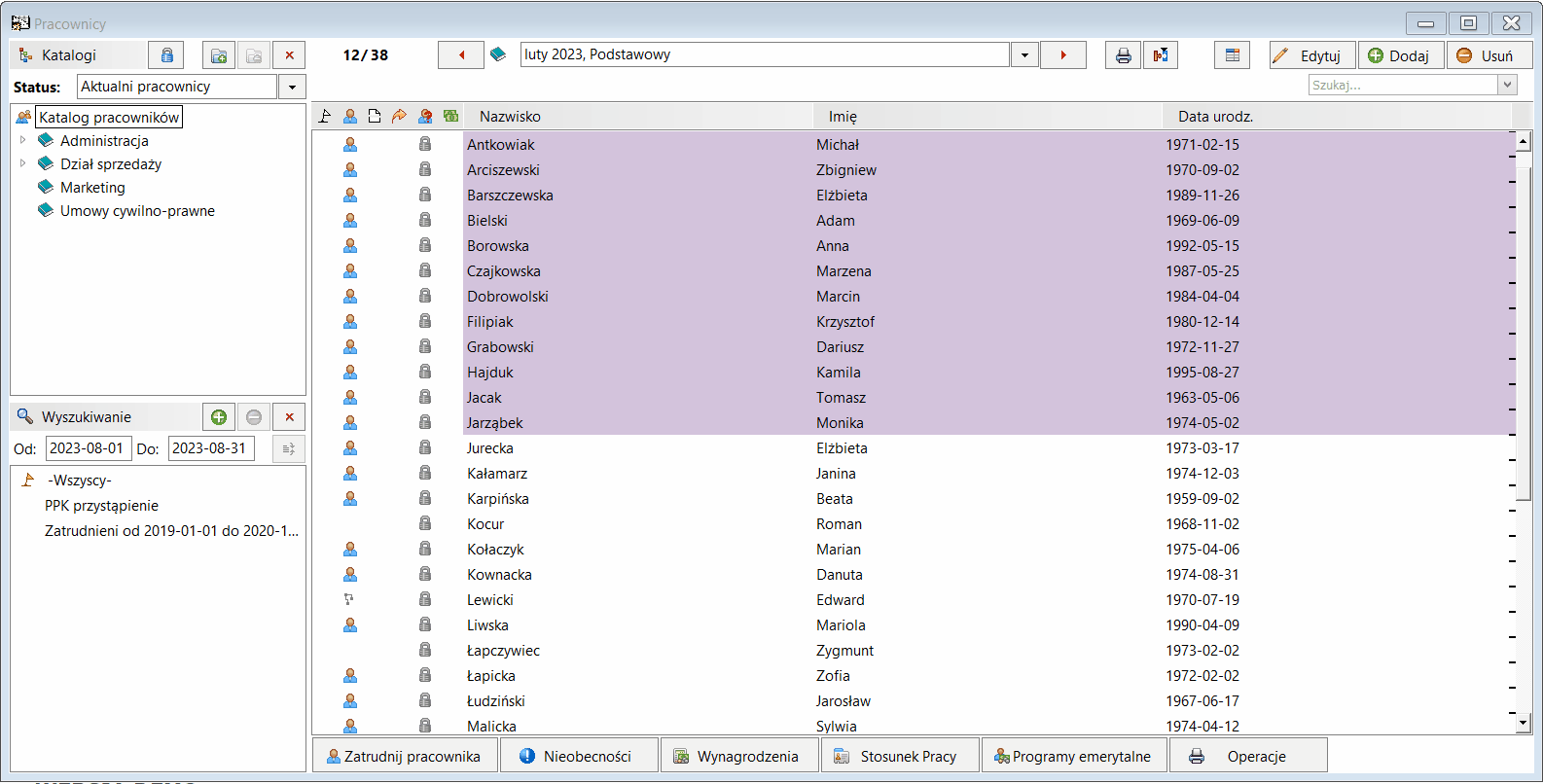1543x784 pixels.
Task: Select Marketing in the catalog tree
Action: tap(92, 188)
